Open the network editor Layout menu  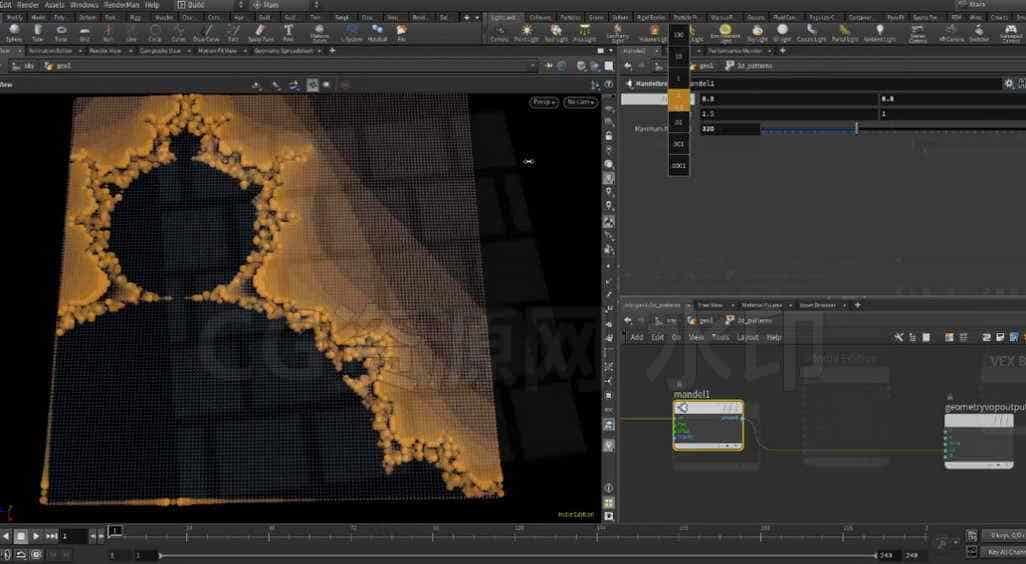pyautogui.click(x=748, y=337)
